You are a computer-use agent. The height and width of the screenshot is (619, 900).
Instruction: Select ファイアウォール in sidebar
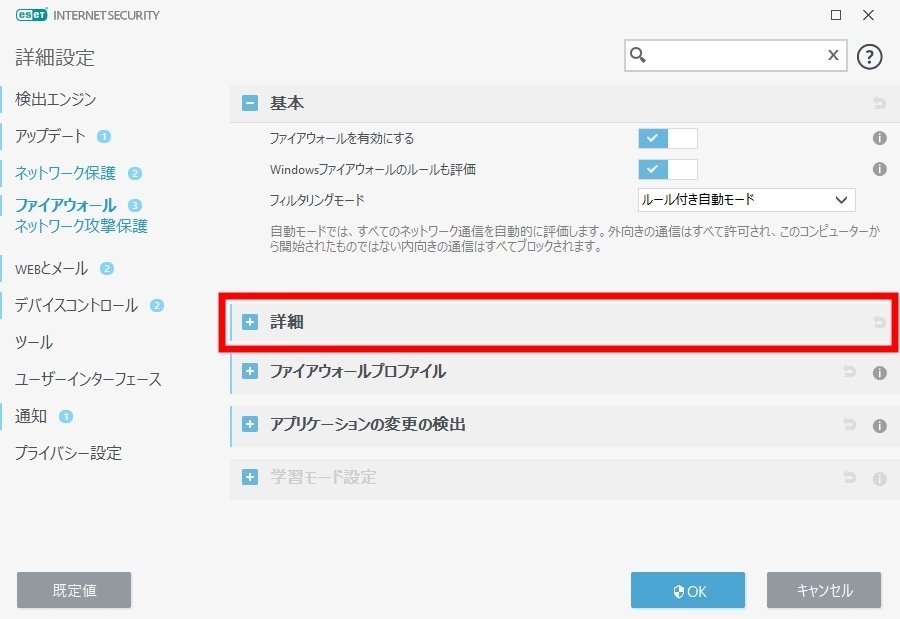coord(65,205)
